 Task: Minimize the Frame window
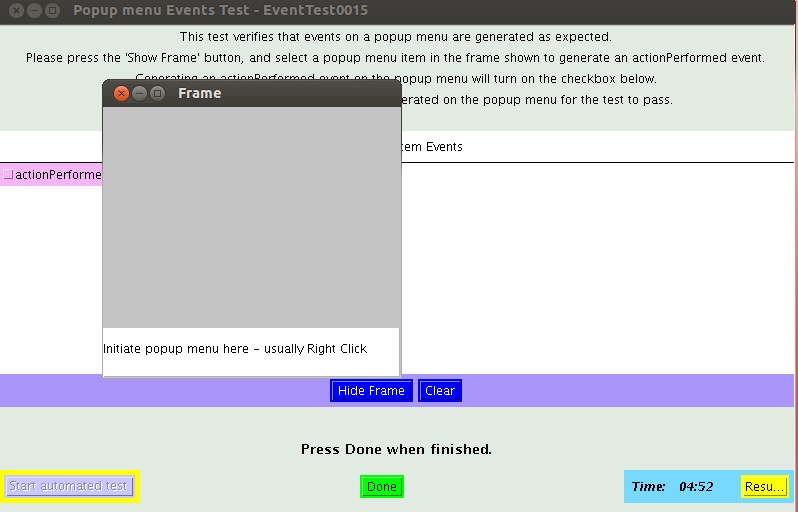coord(140,93)
